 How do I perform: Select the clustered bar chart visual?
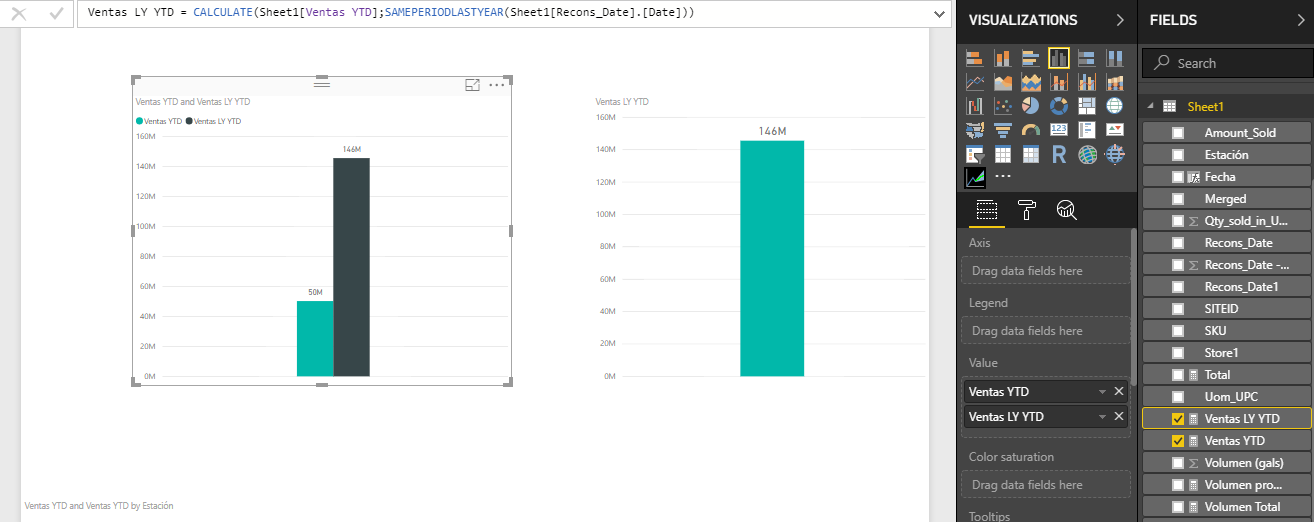(1031, 58)
